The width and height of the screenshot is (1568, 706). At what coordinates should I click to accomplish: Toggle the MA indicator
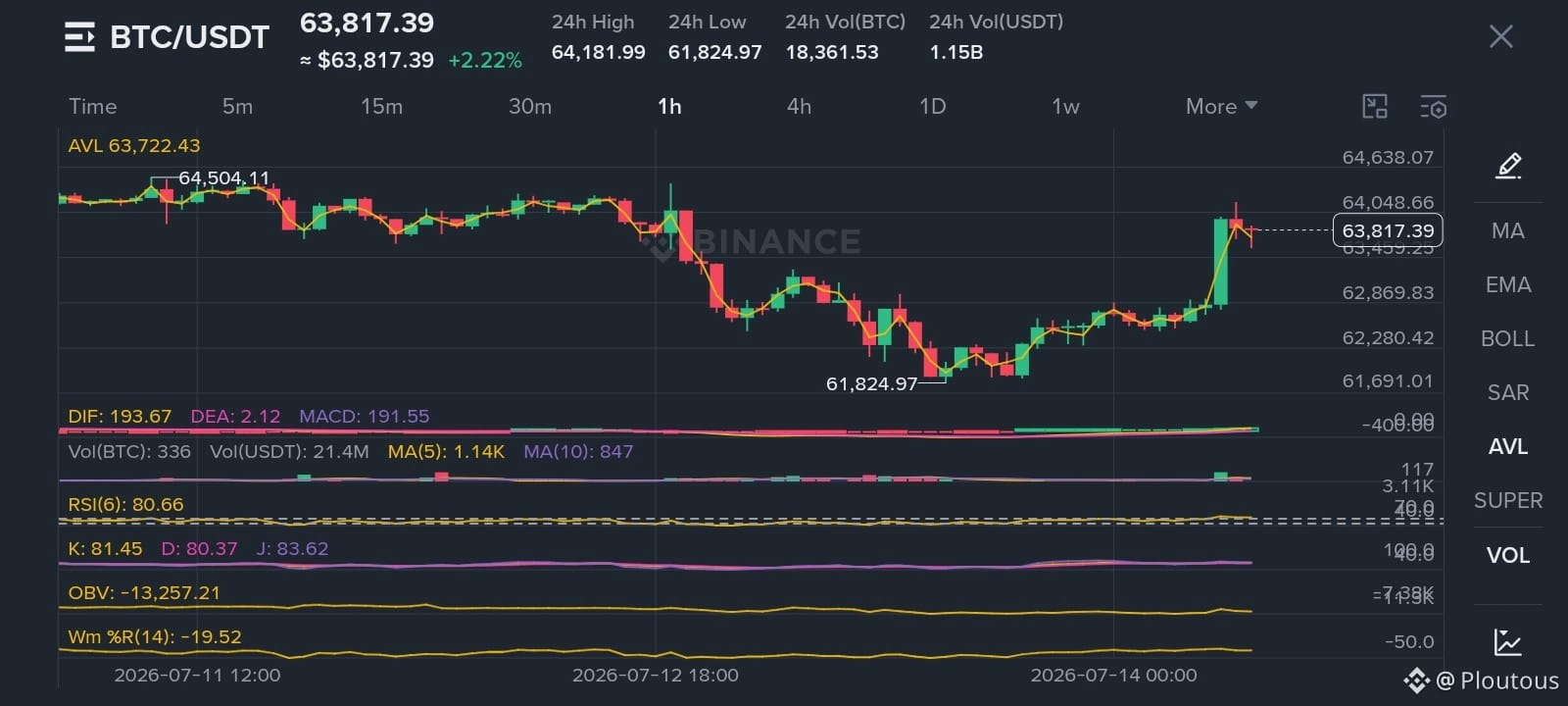pos(1507,231)
